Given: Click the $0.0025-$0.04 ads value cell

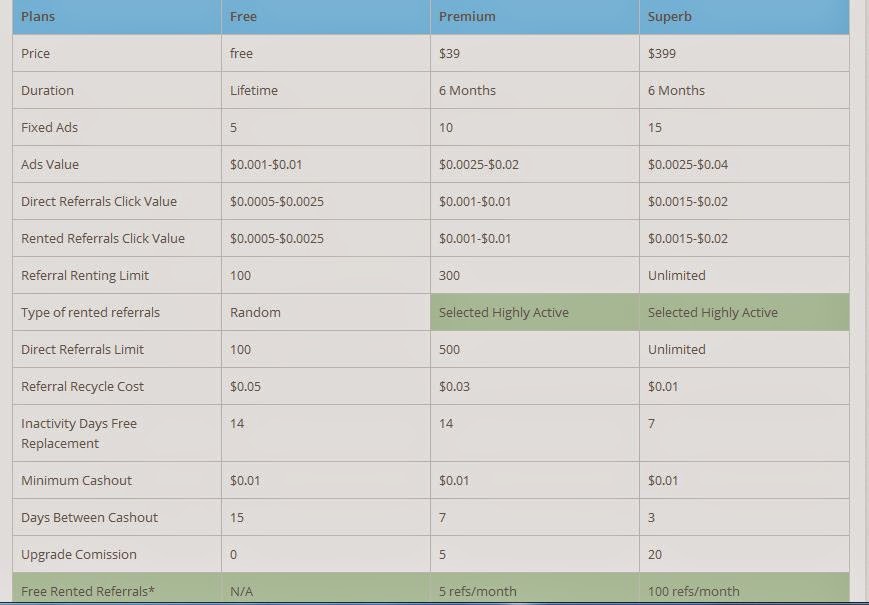Looking at the screenshot, I should (688, 164).
